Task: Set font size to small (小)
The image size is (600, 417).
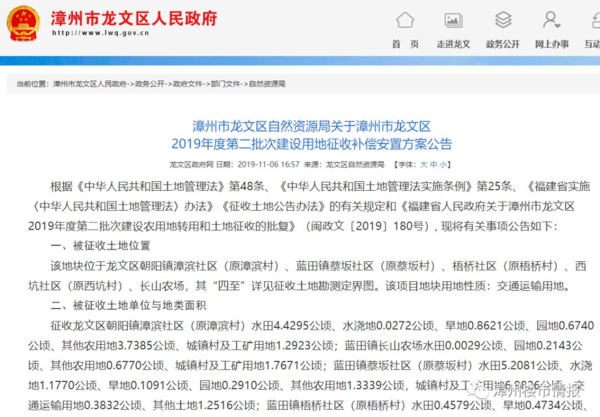Action: 445,162
